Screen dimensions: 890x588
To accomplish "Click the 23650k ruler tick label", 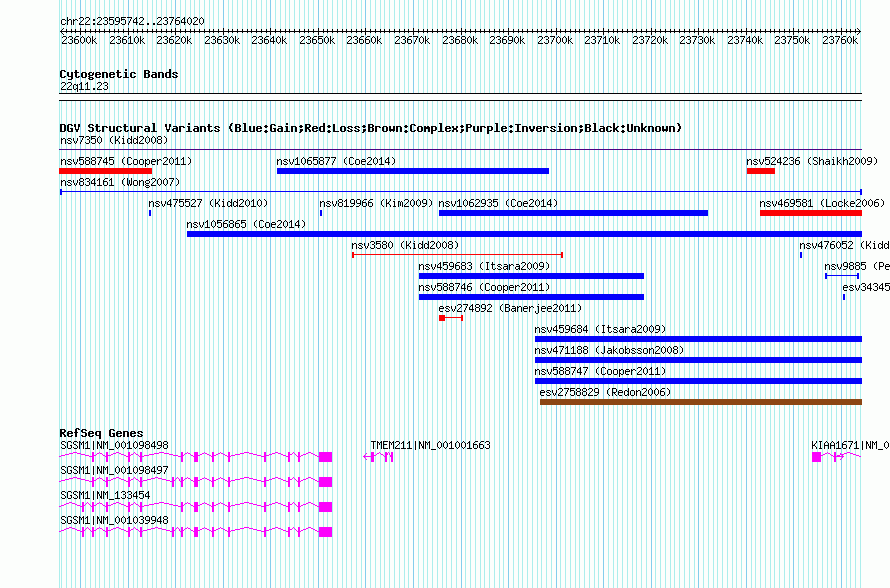I will 317,40.
